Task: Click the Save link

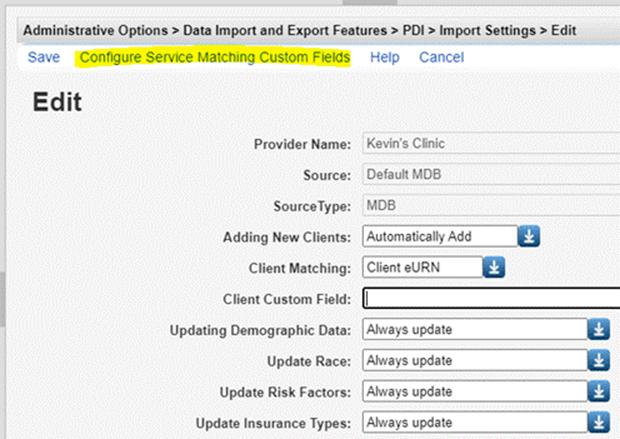Action: [43, 57]
